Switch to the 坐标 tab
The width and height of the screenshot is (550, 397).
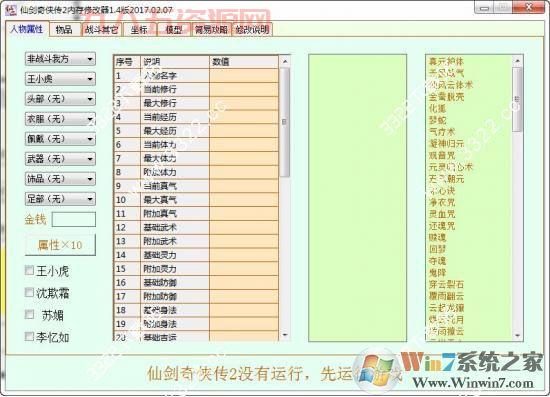(x=139, y=30)
